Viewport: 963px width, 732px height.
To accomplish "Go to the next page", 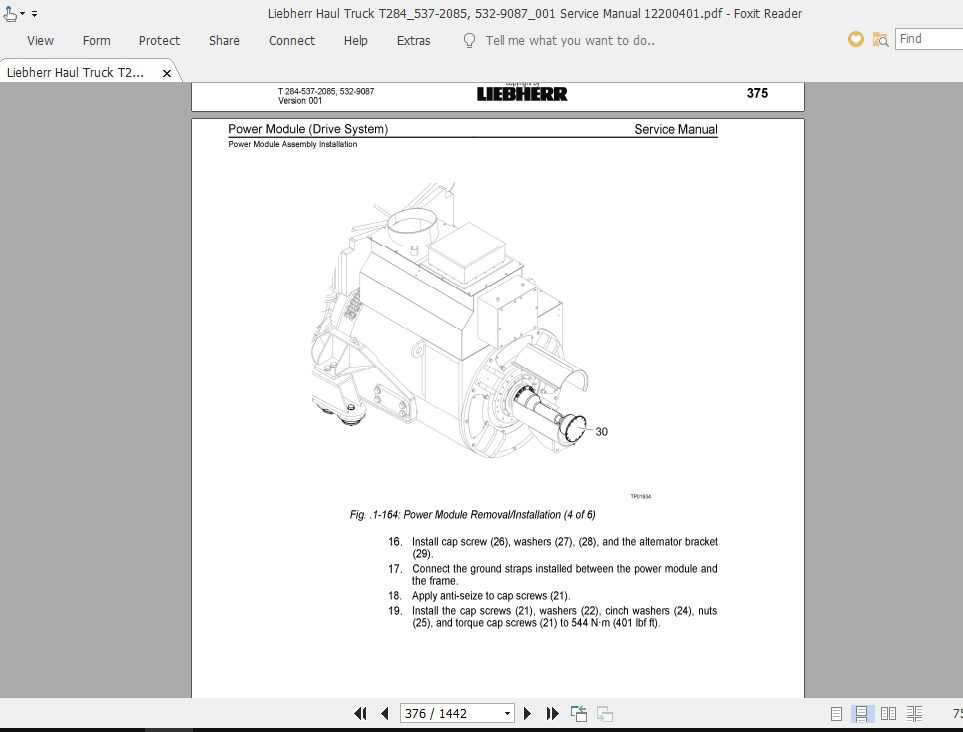I will click(x=527, y=714).
